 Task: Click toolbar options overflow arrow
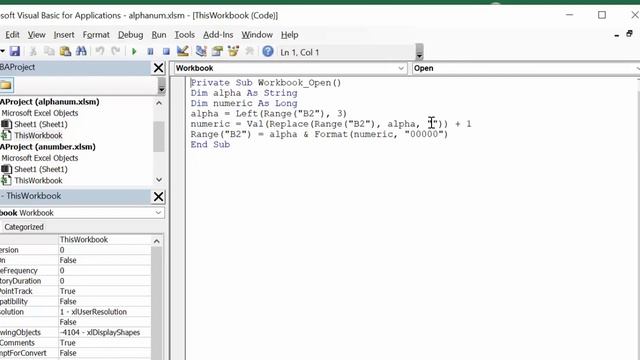tap(419, 52)
